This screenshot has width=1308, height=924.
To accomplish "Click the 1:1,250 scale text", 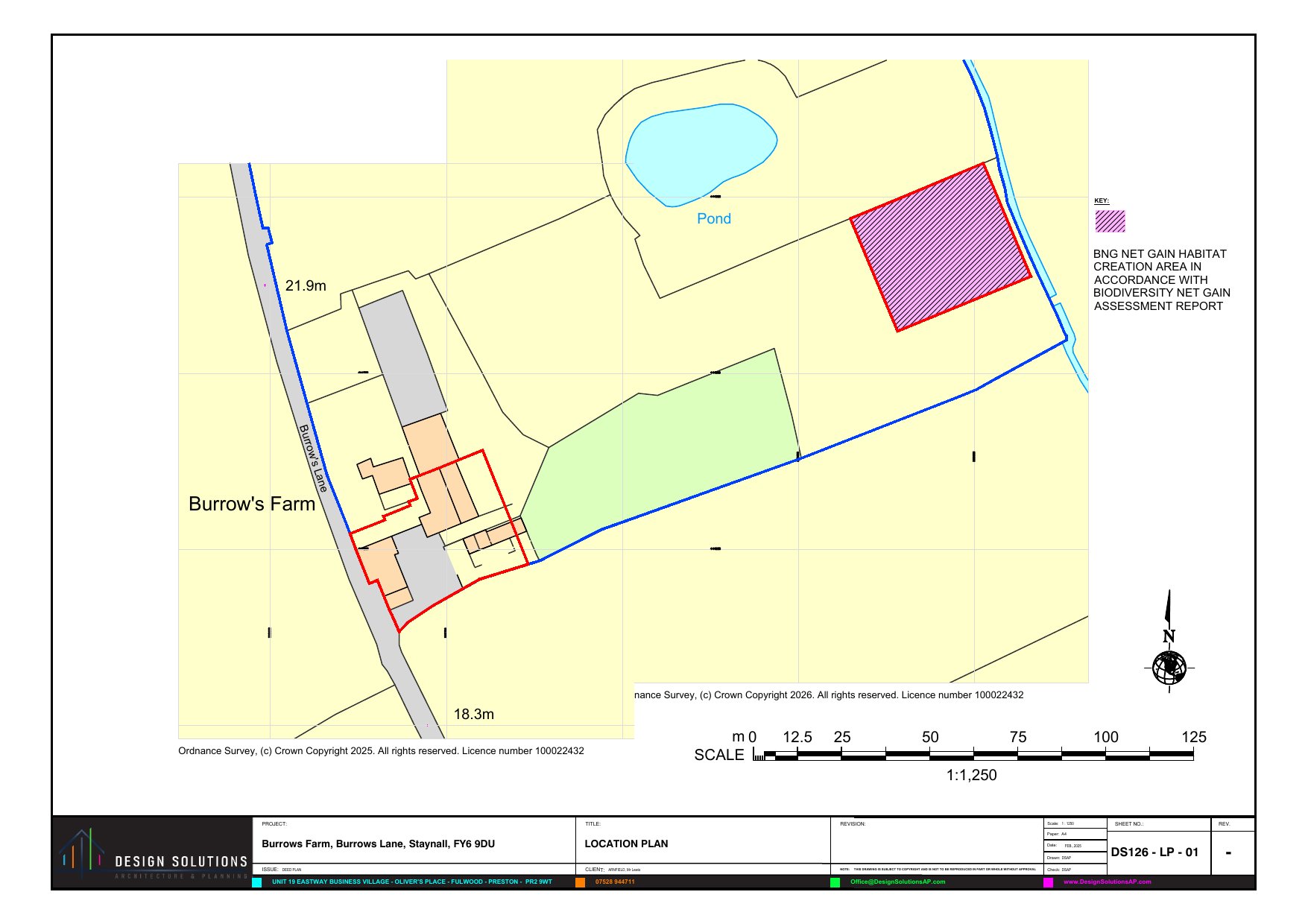I will pos(971,775).
